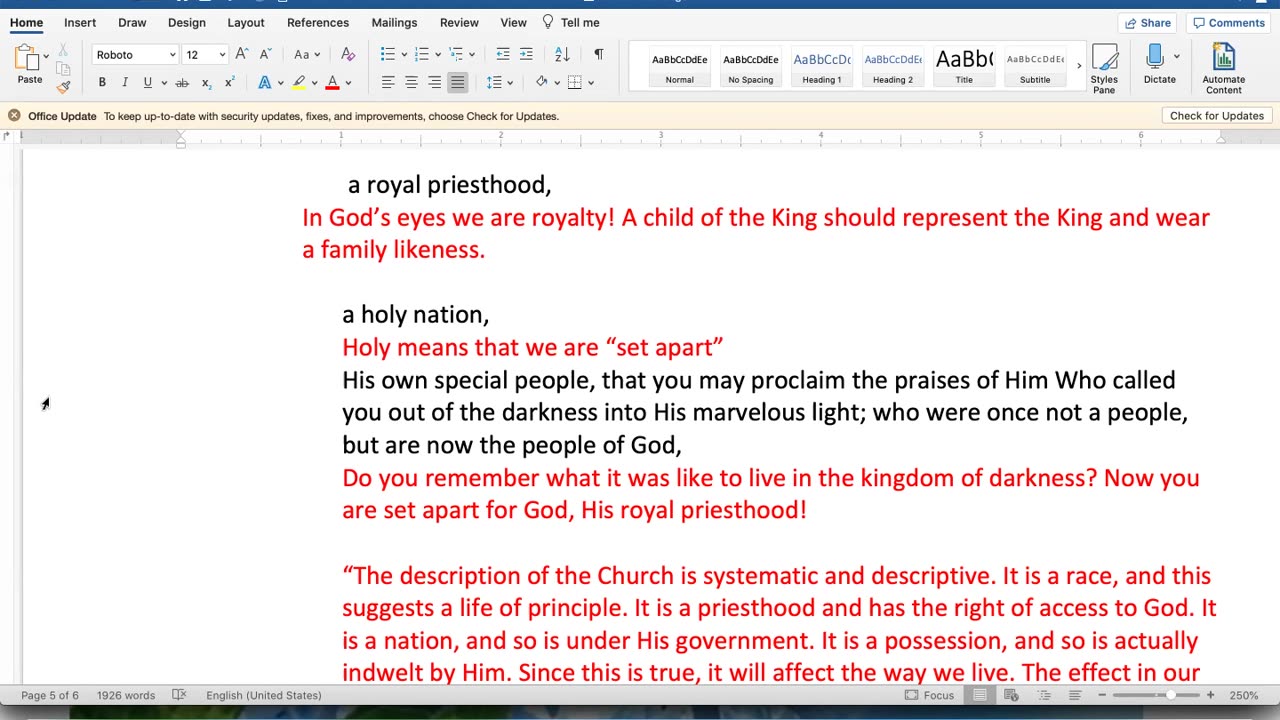The height and width of the screenshot is (720, 1280).
Task: Center the paragraph text
Action: (411, 82)
